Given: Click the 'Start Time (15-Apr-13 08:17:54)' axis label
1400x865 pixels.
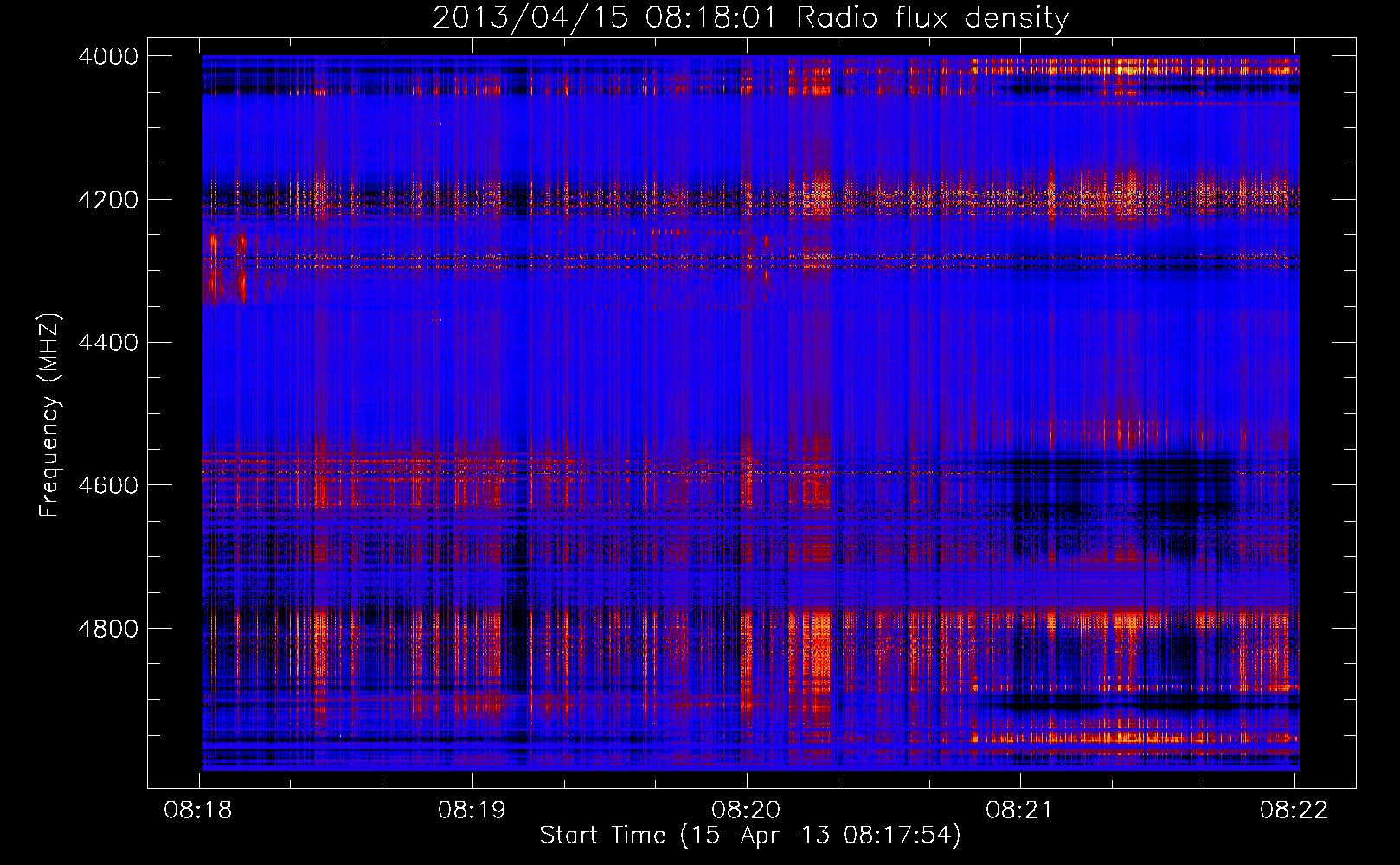Looking at the screenshot, I should [750, 836].
